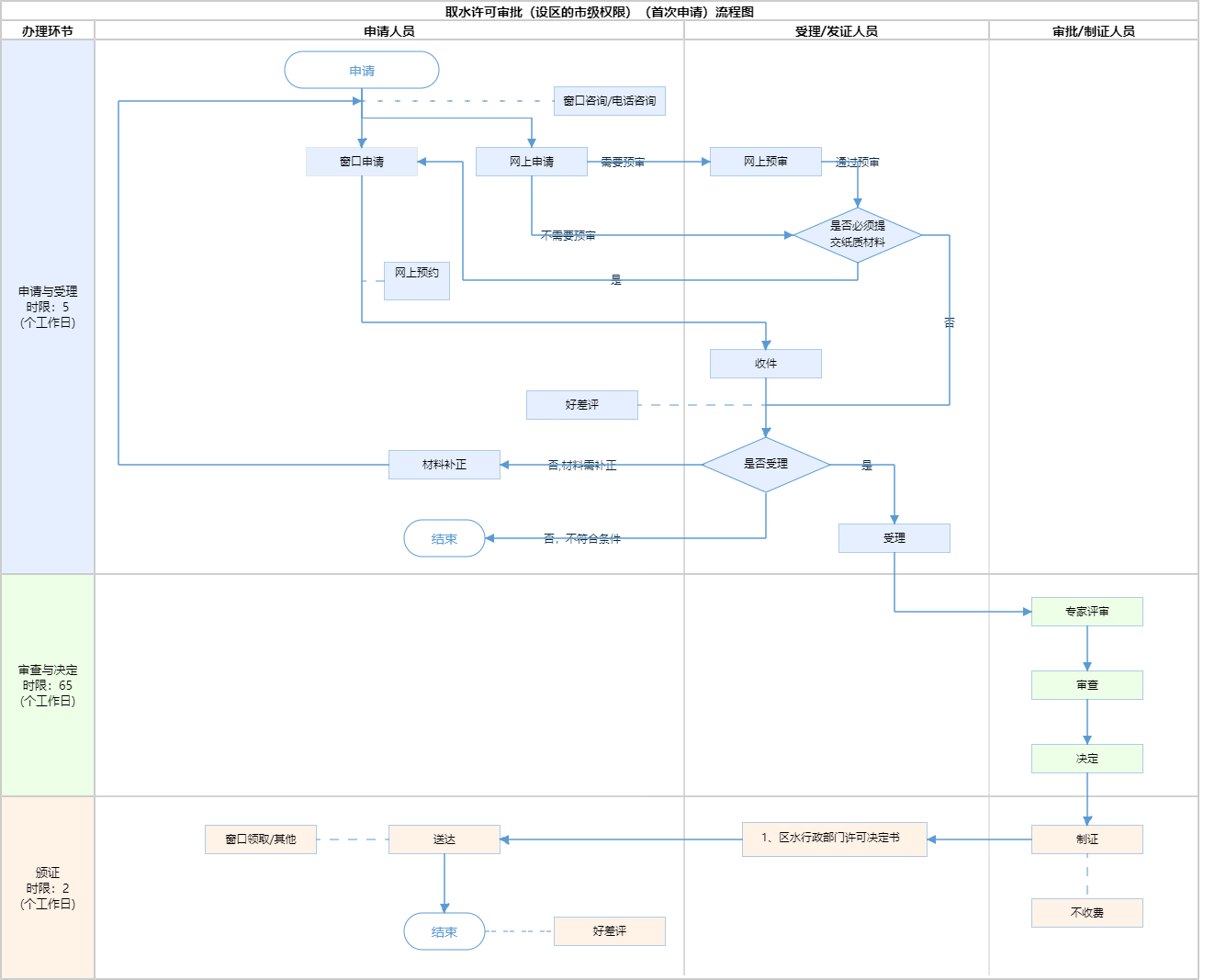
Task: Click the 制证 box
Action: click(x=1086, y=839)
